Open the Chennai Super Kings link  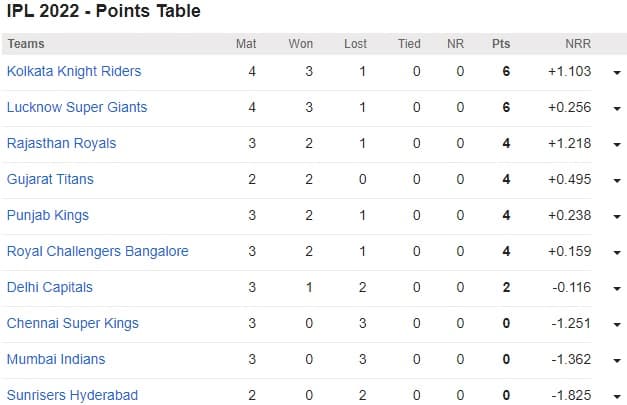point(73,324)
